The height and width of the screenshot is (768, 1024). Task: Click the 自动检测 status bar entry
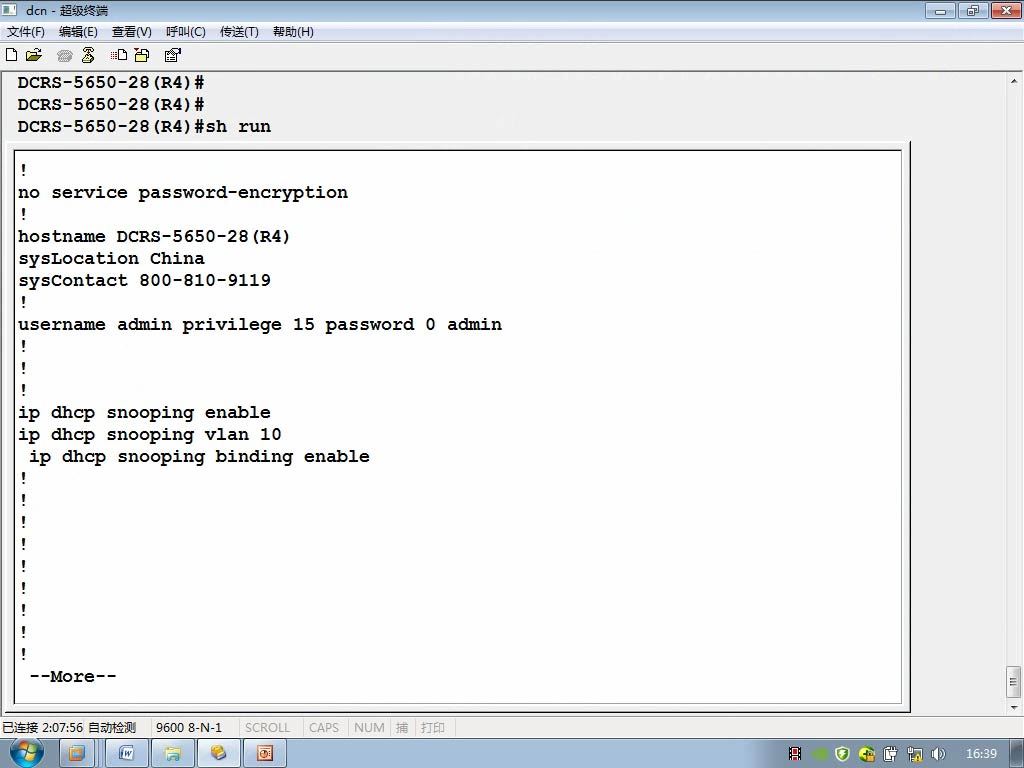[x=112, y=727]
